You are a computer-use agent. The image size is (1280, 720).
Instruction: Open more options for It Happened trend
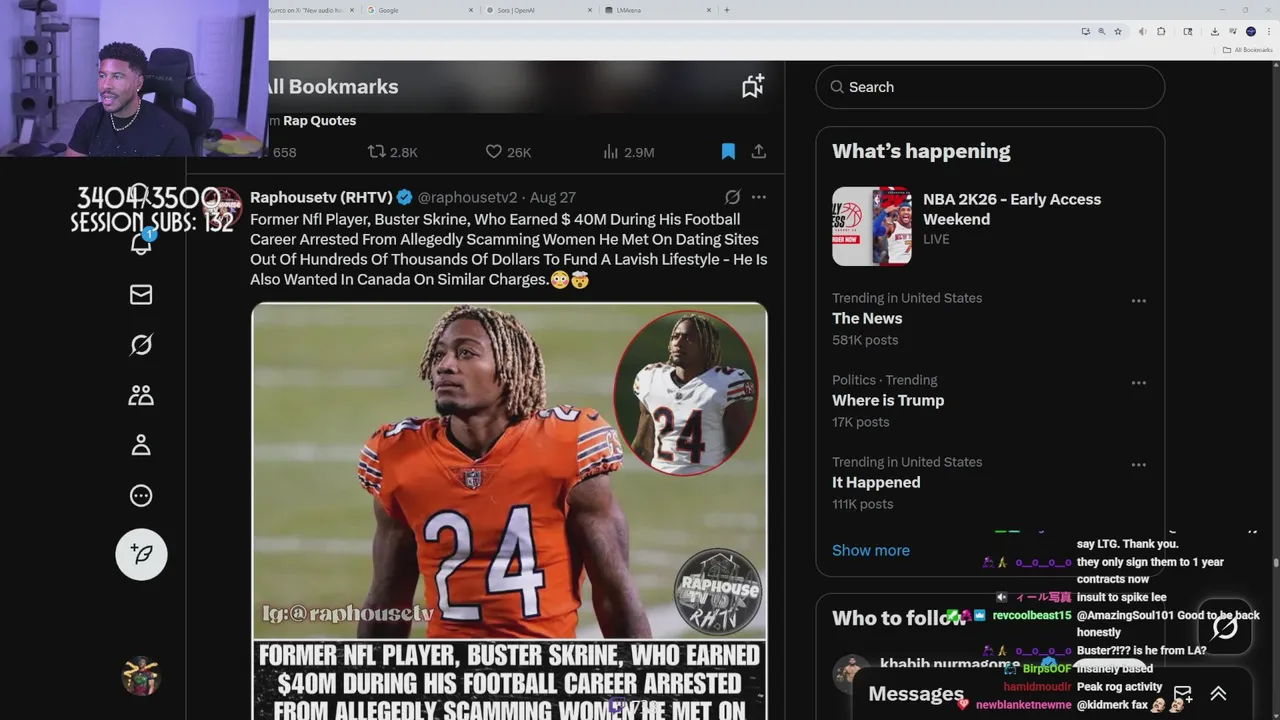coord(1138,465)
